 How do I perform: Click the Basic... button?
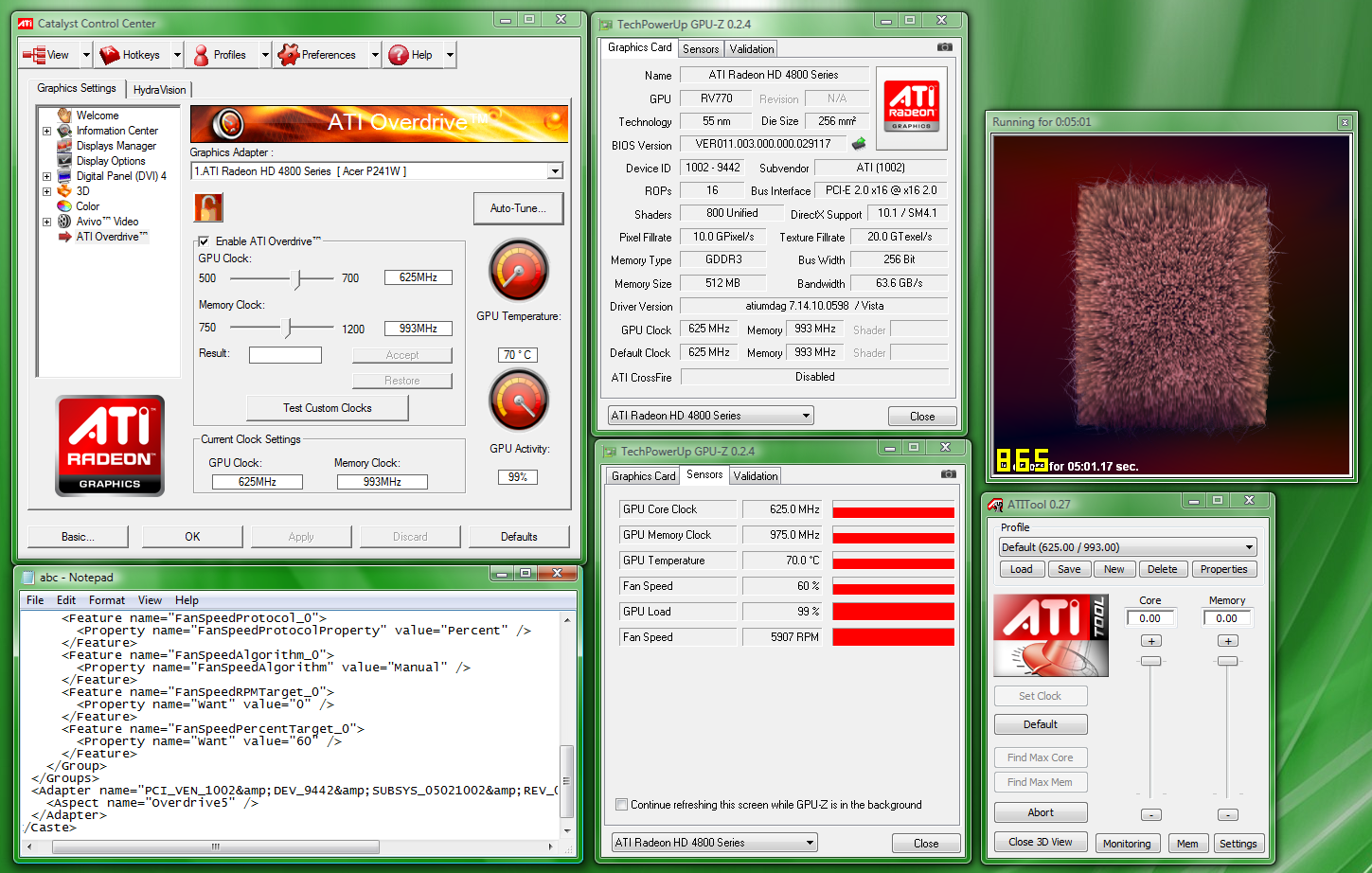(78, 537)
